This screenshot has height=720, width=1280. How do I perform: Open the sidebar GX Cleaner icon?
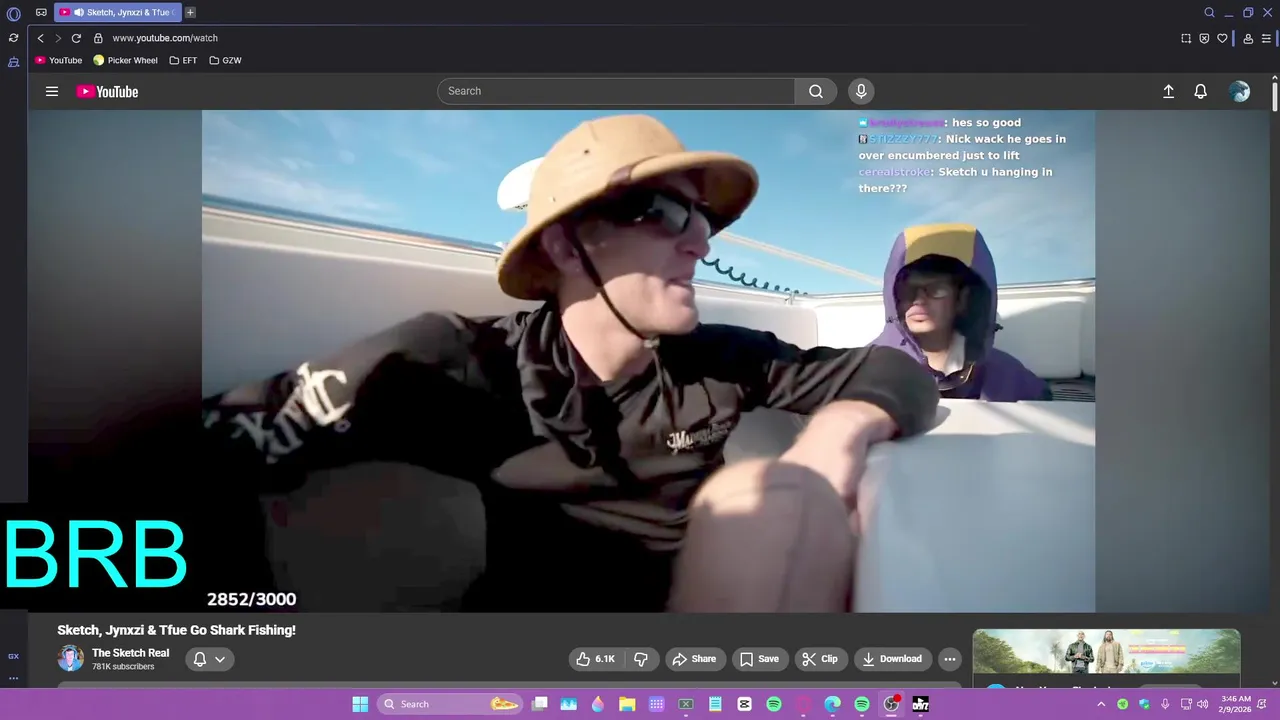coord(13,62)
